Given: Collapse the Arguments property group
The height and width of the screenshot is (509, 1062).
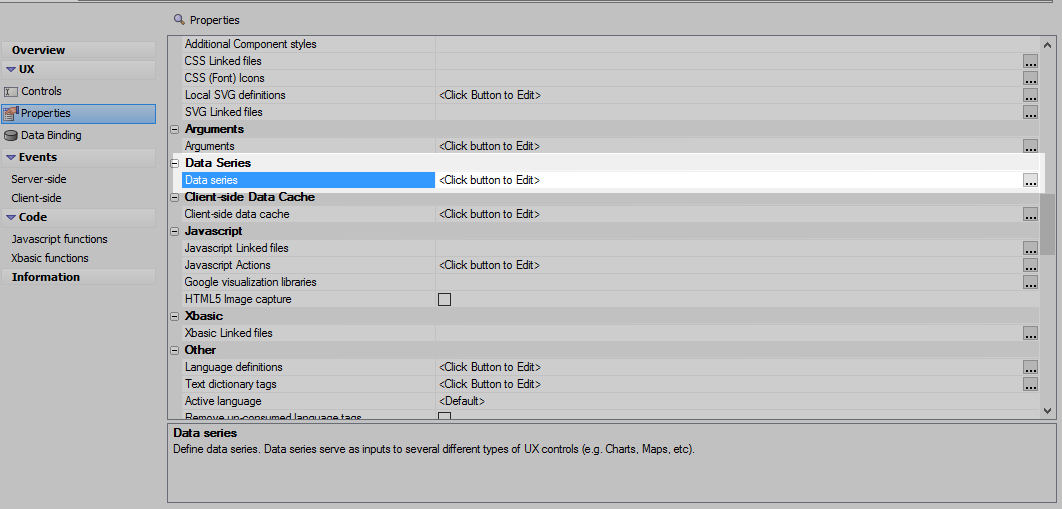Looking at the screenshot, I should click(174, 129).
